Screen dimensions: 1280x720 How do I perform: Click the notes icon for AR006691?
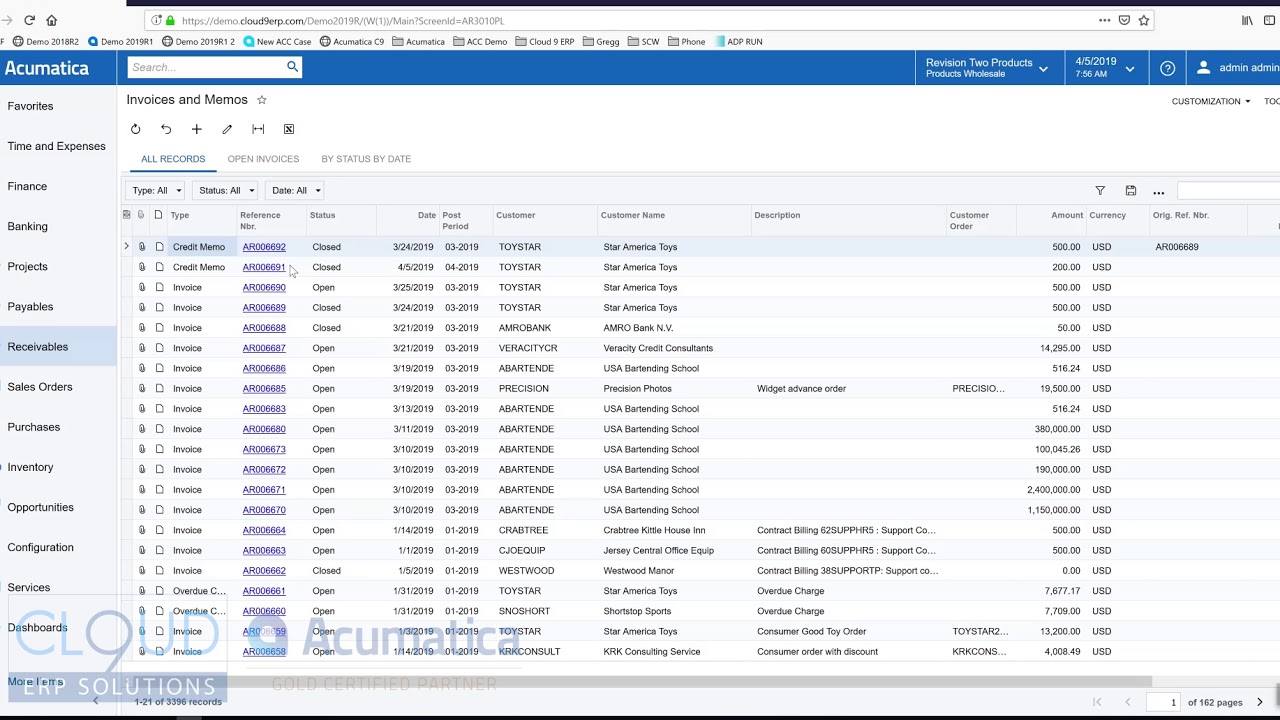159,267
